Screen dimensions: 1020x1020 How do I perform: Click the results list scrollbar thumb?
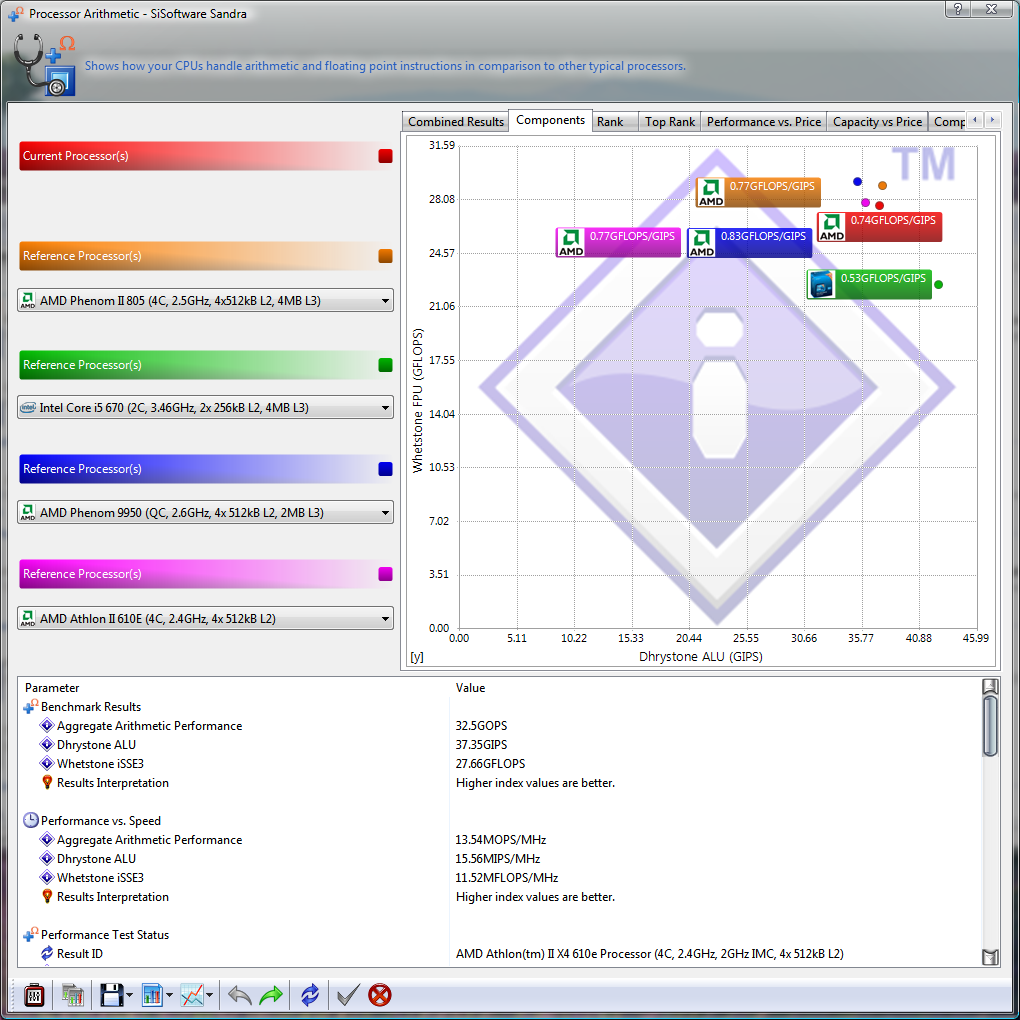click(989, 726)
